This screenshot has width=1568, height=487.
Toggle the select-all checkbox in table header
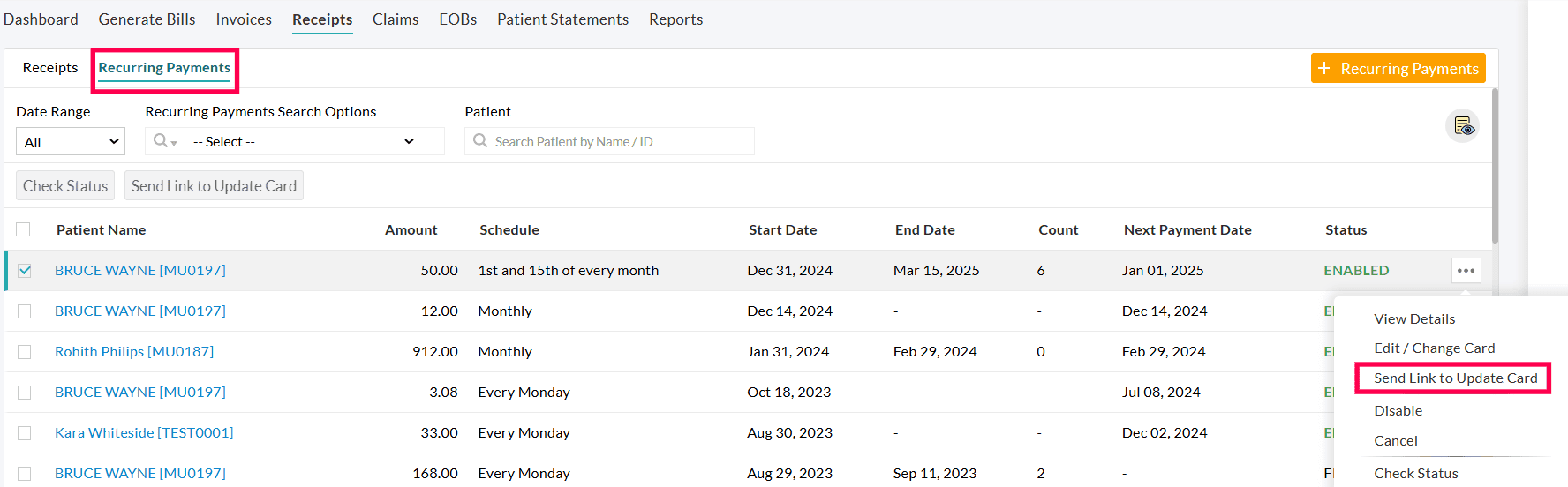(x=24, y=229)
